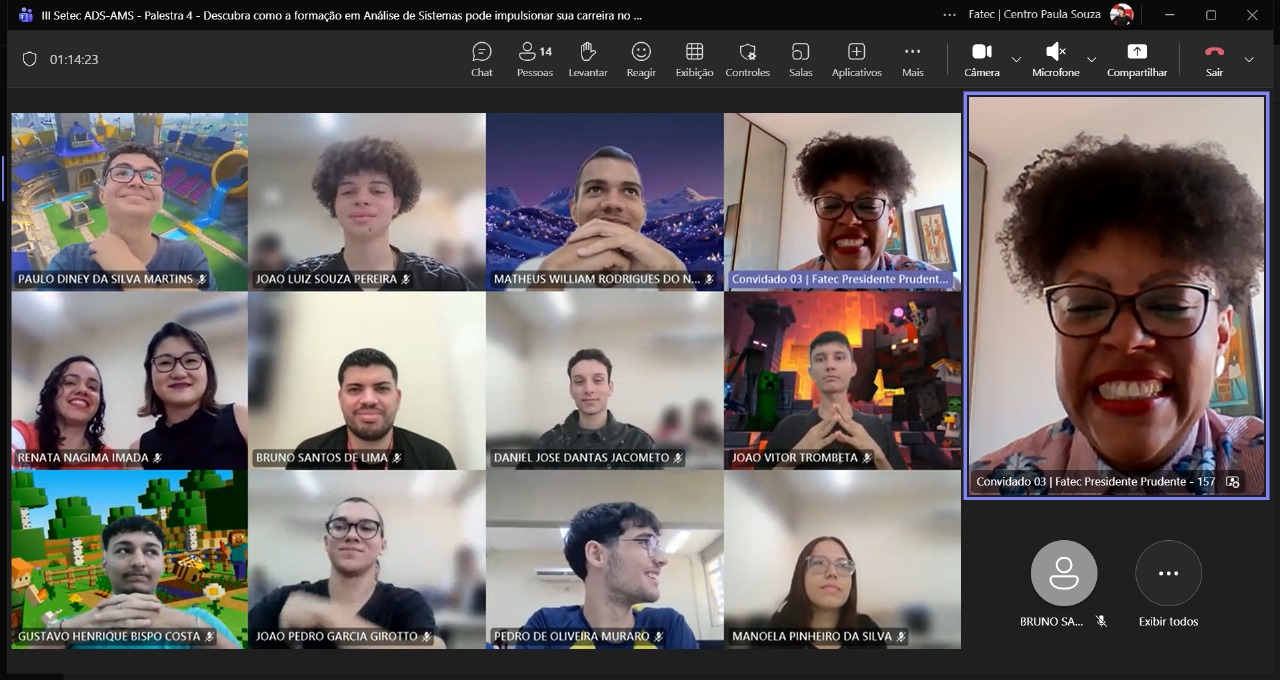Expand microphone options dropdown arrow
The width and height of the screenshot is (1280, 680).
[x=1091, y=60]
